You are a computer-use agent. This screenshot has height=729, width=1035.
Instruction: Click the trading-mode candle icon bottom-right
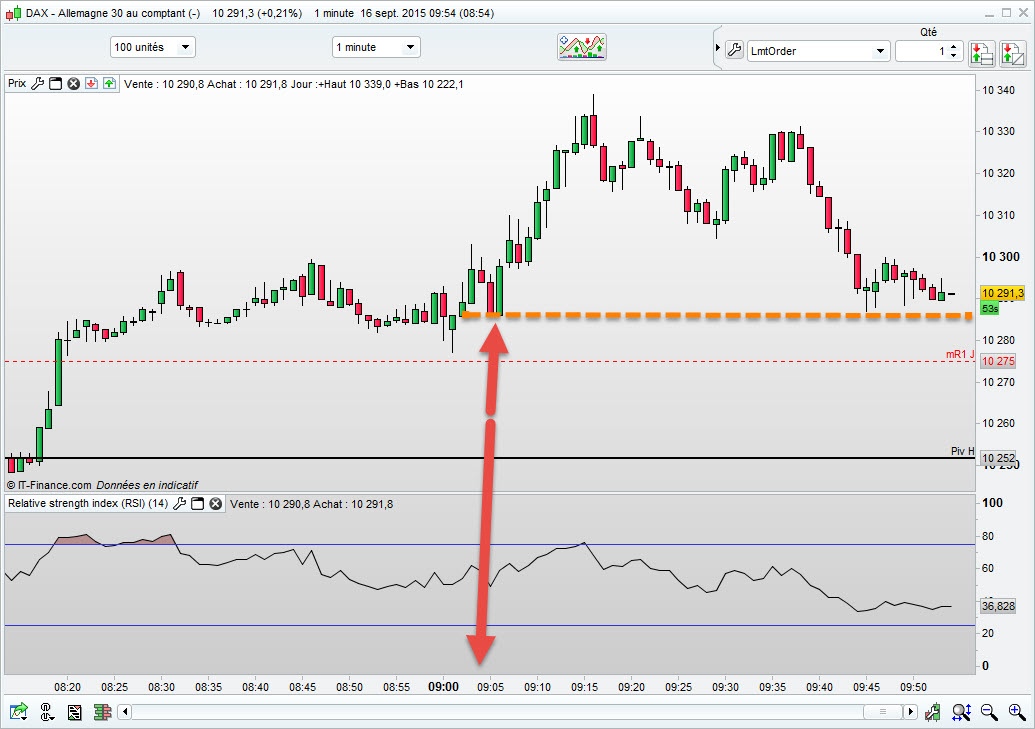[x=933, y=711]
